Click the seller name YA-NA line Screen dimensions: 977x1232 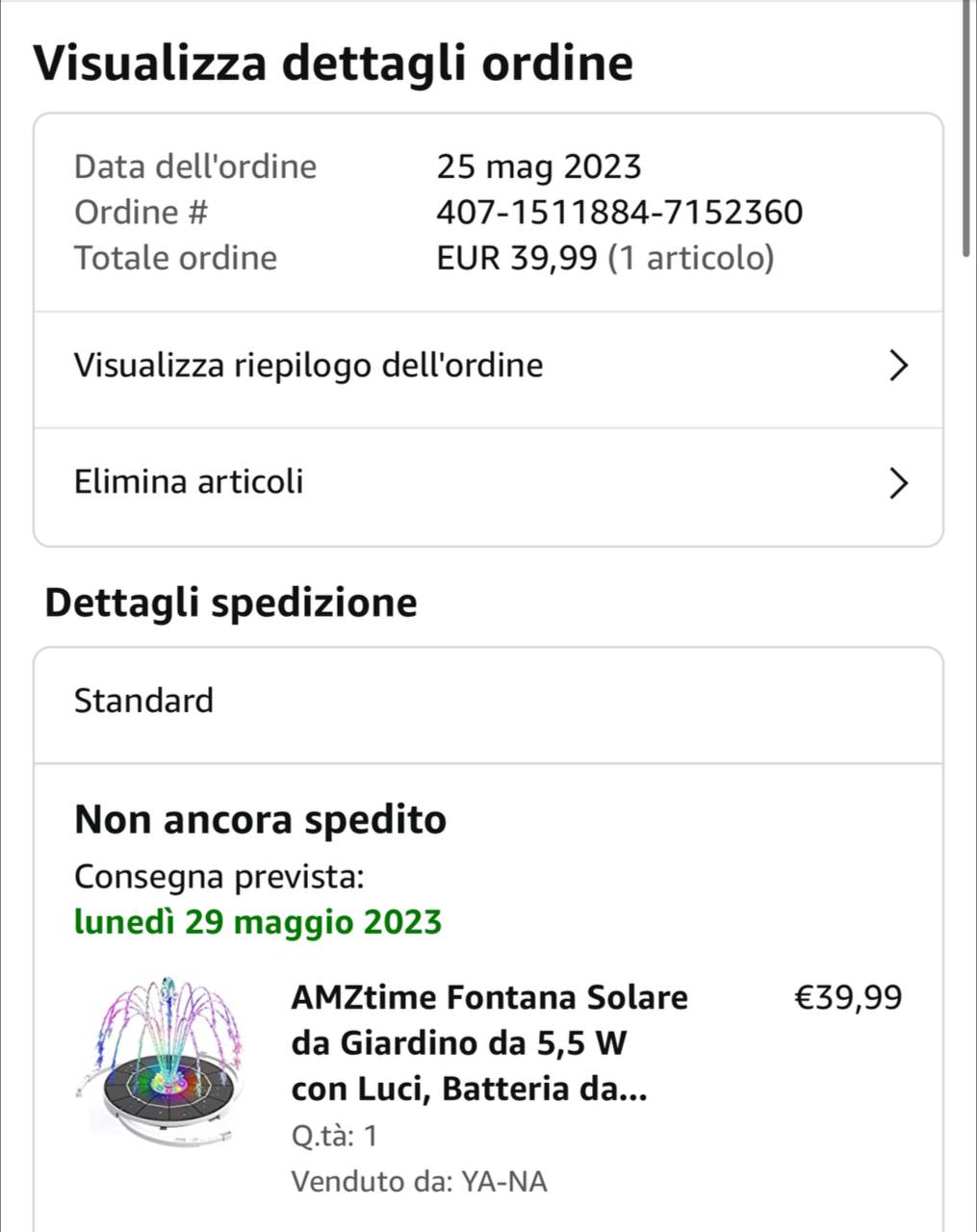[x=419, y=1181]
